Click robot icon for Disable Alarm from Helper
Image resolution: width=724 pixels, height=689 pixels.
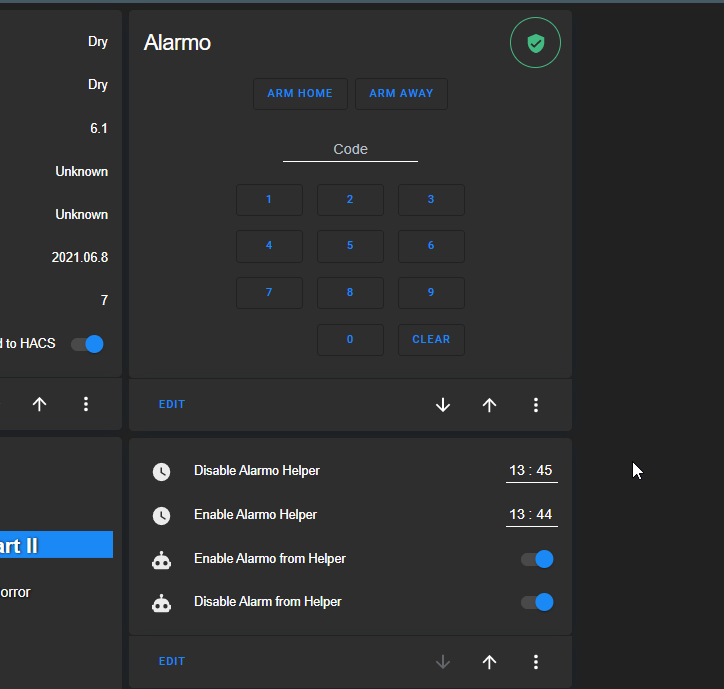[x=162, y=603]
